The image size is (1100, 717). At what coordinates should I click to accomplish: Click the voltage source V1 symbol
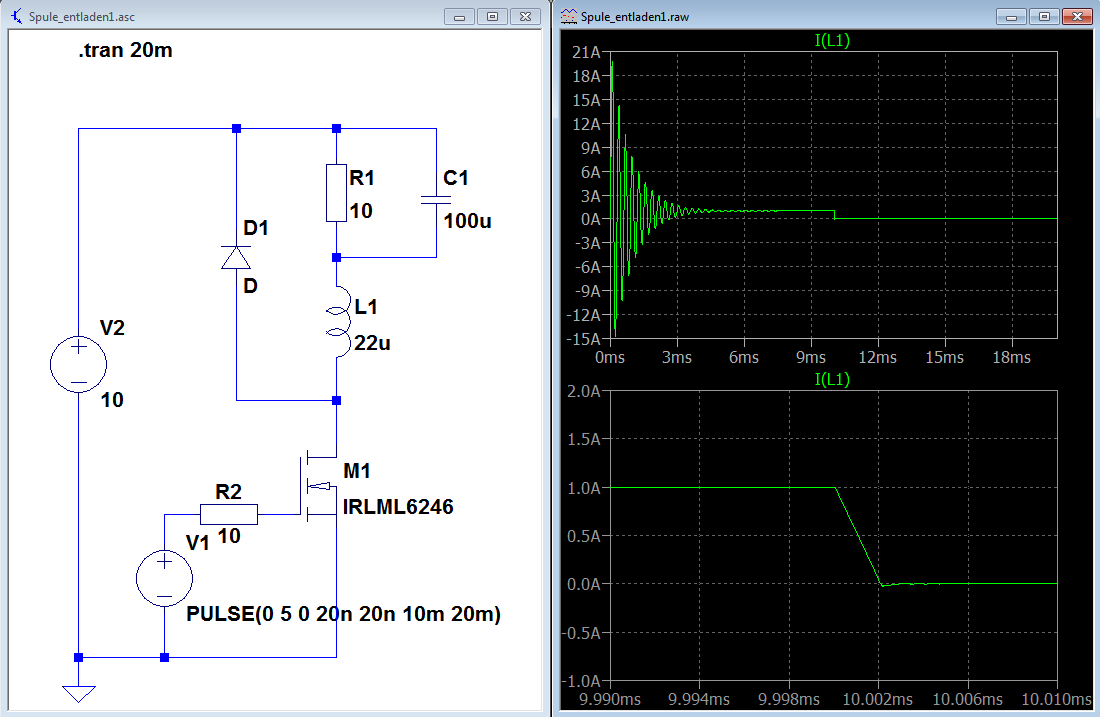[x=164, y=578]
